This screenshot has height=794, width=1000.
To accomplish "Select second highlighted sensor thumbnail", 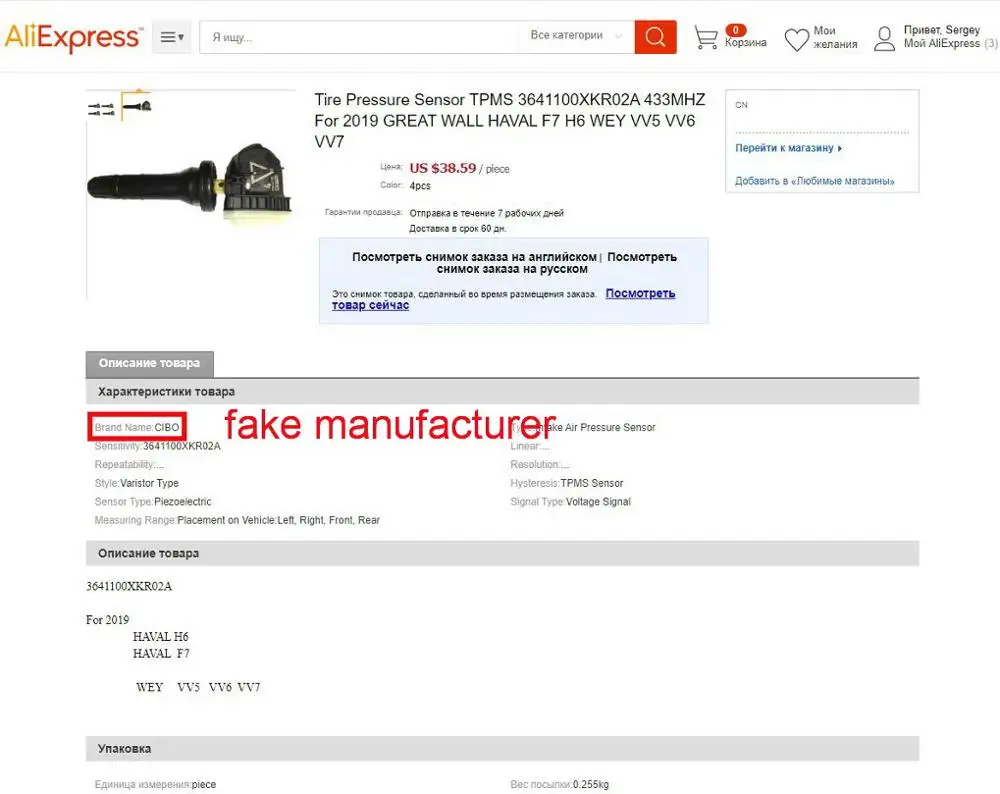I will 136,106.
